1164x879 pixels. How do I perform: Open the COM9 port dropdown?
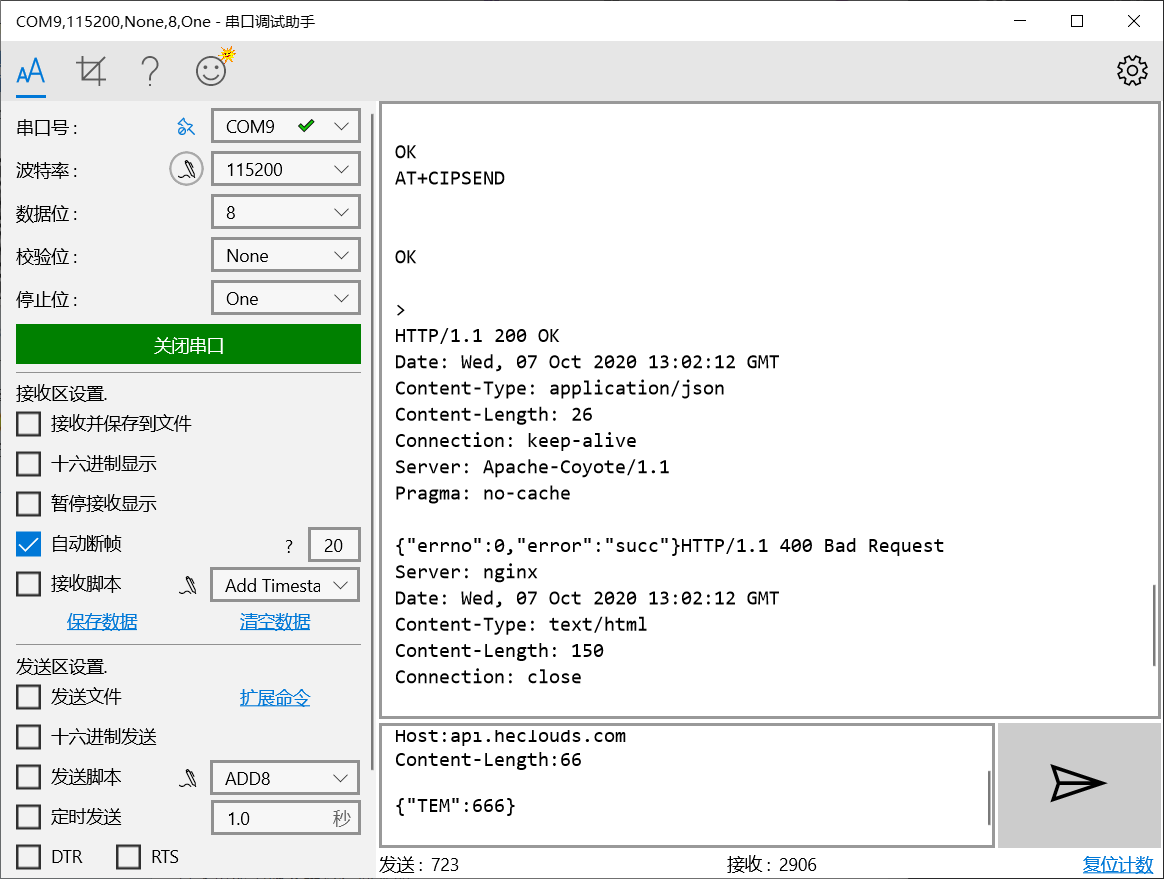285,125
